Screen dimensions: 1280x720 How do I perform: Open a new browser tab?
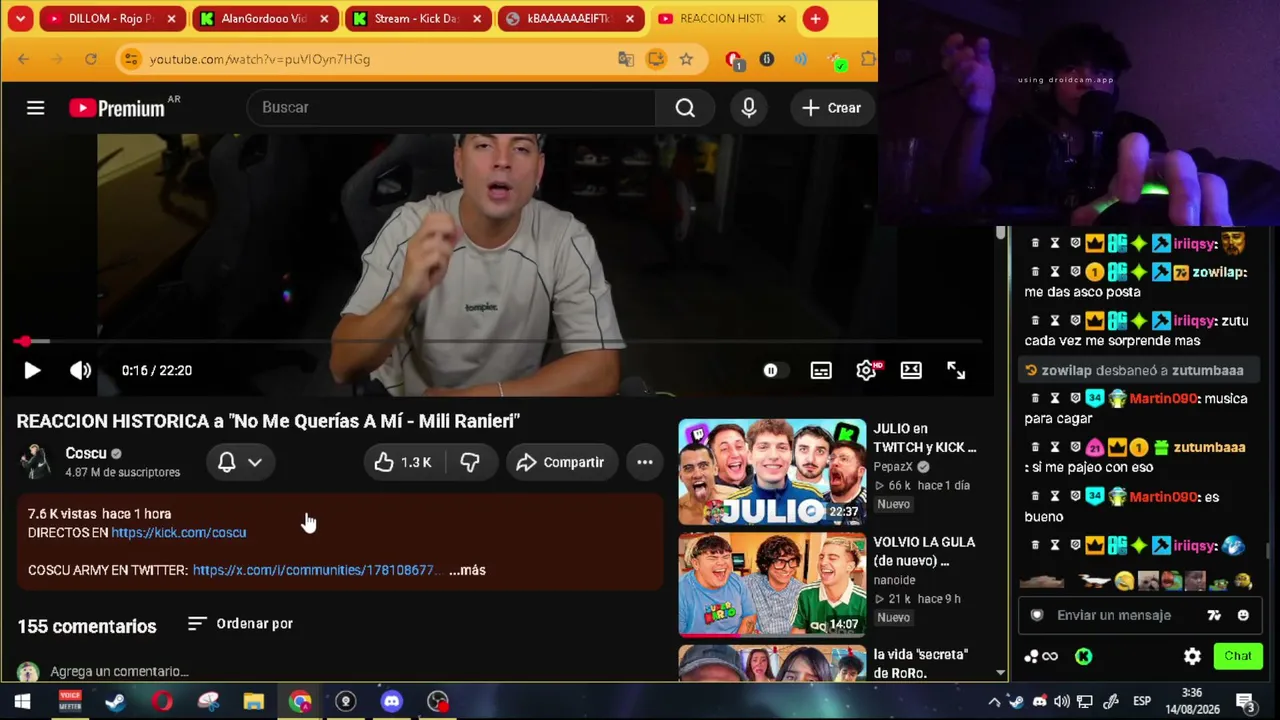point(815,19)
